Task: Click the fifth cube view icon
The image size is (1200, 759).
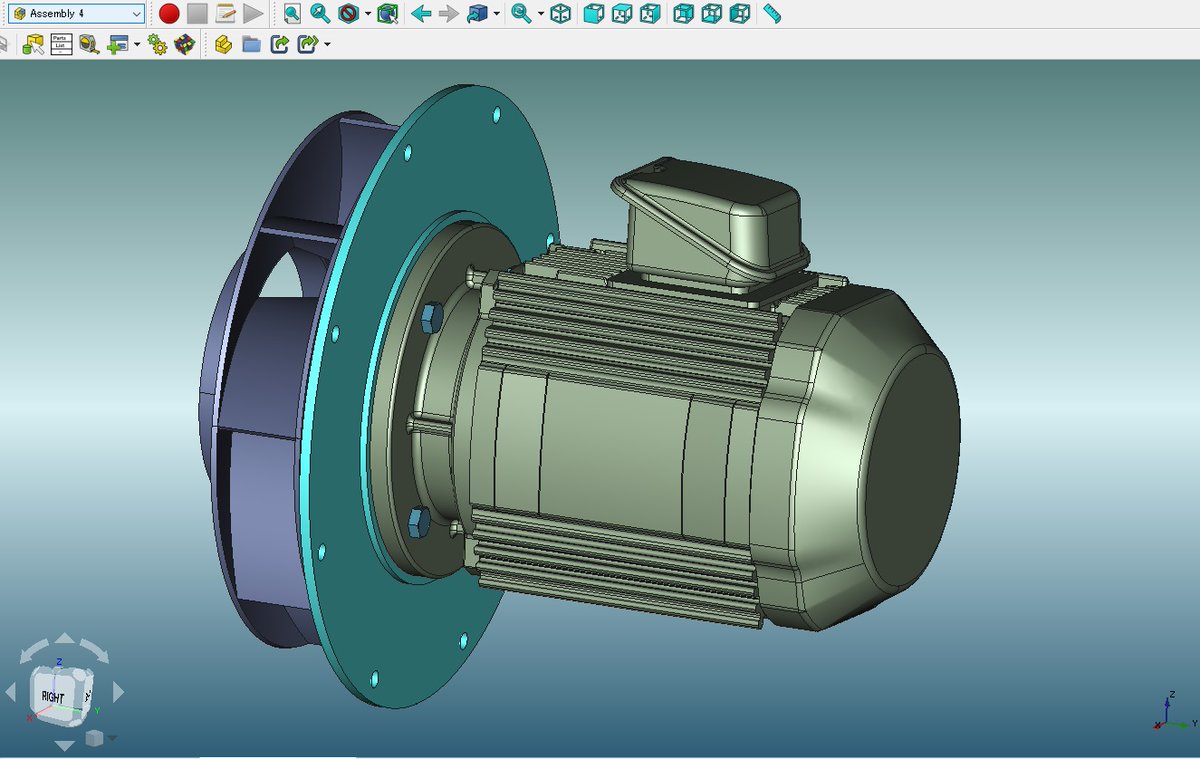Action: (683, 14)
